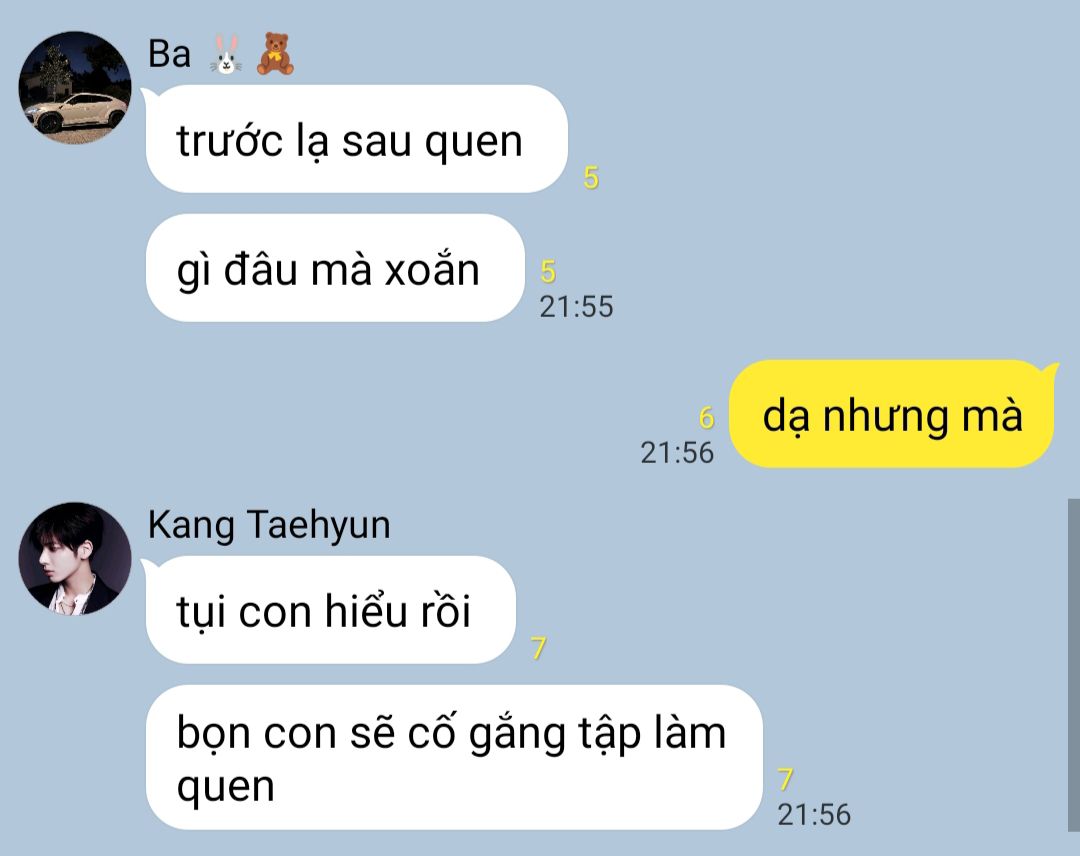The width and height of the screenshot is (1080, 856).
Task: Select the message 'tụi con hiểu rồi'
Action: (x=331, y=610)
